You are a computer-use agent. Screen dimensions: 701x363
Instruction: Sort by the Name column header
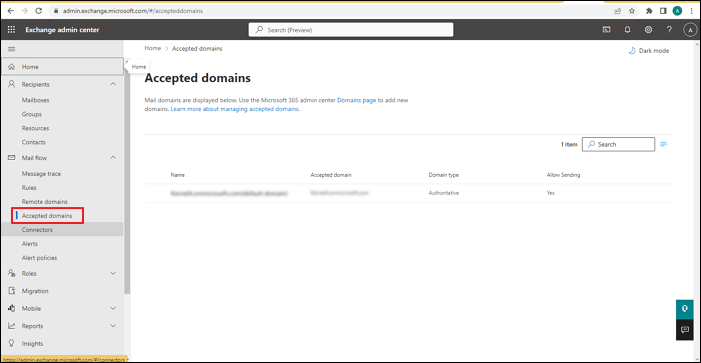(x=177, y=175)
